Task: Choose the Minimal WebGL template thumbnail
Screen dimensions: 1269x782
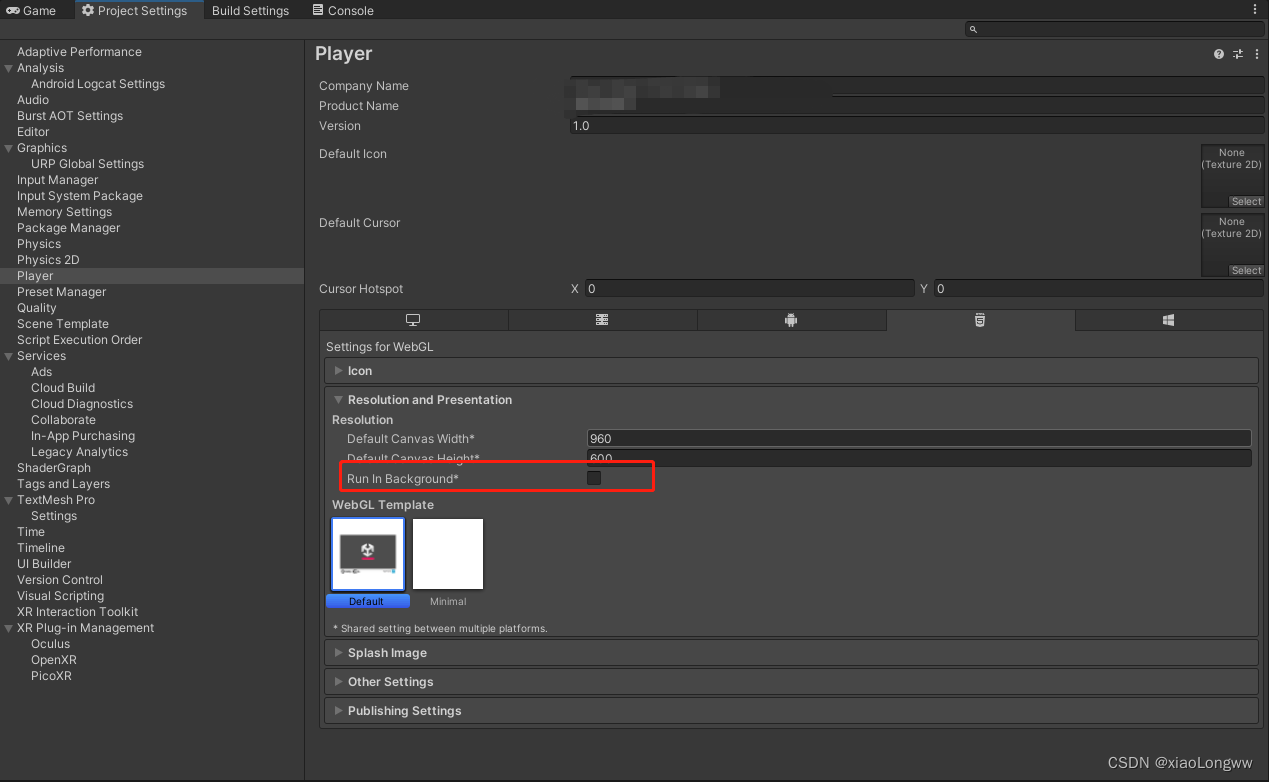Action: pyautogui.click(x=448, y=554)
